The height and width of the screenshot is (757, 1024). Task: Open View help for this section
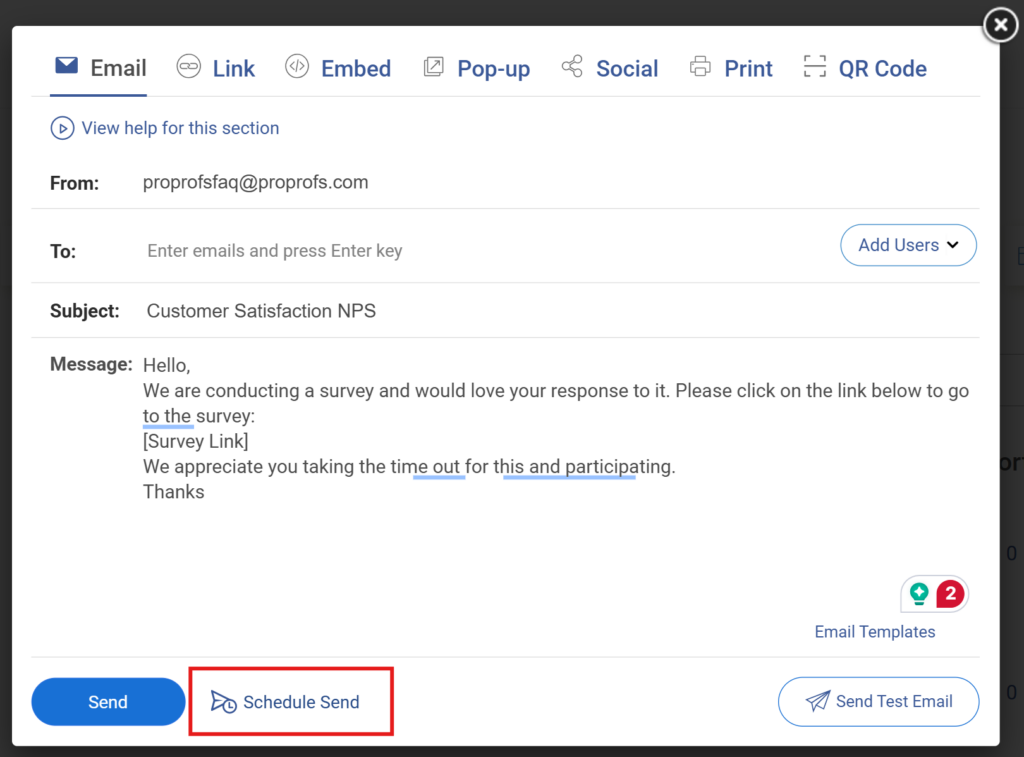pyautogui.click(x=180, y=128)
